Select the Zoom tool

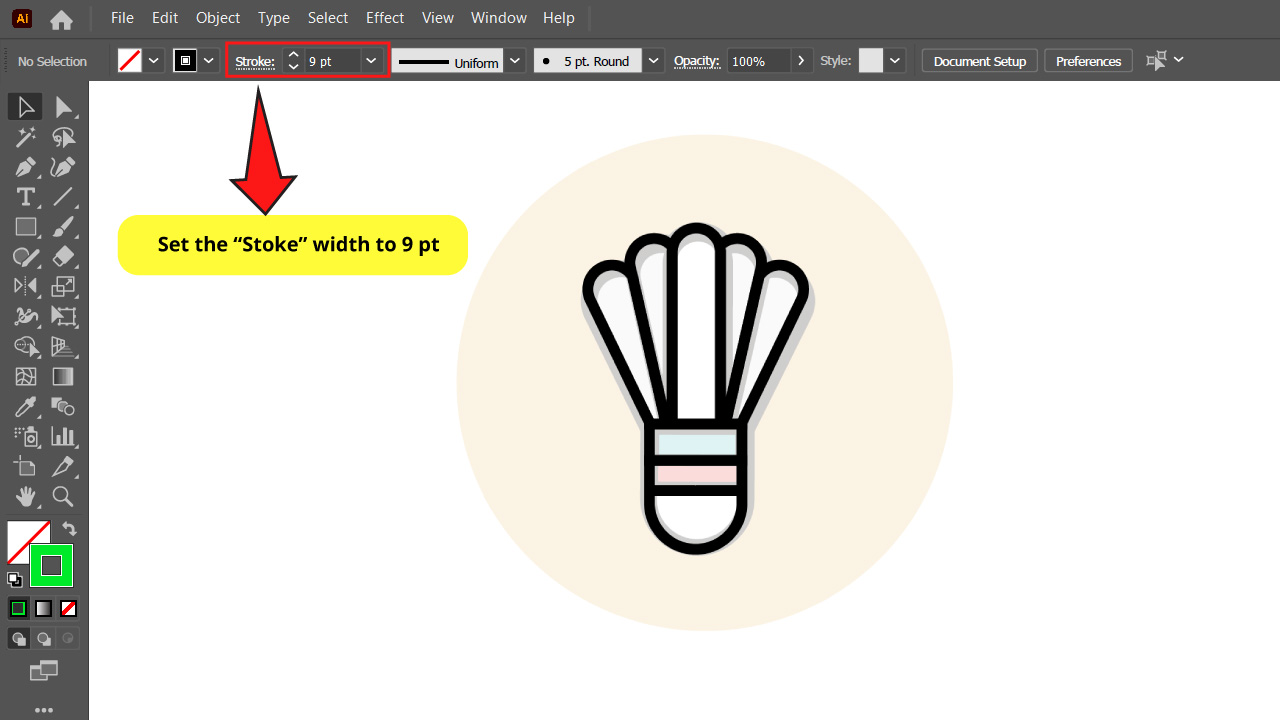[63, 497]
